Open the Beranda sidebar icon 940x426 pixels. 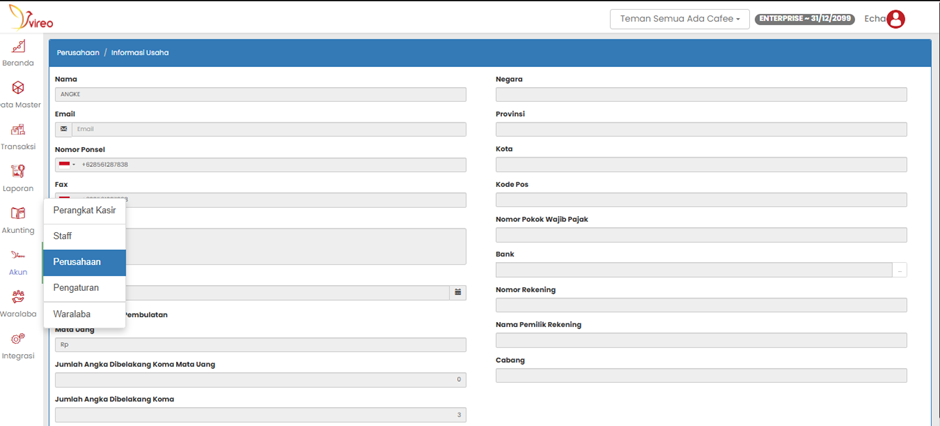(18, 48)
